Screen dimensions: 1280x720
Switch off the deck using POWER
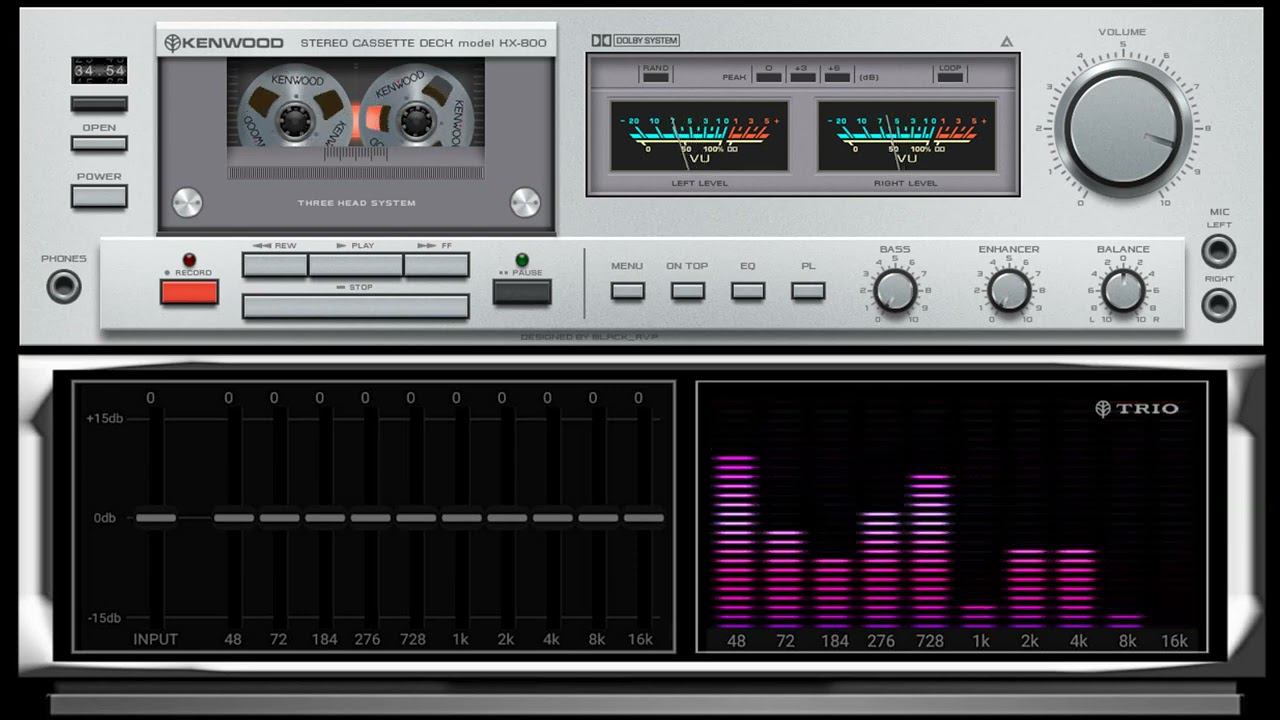point(99,196)
